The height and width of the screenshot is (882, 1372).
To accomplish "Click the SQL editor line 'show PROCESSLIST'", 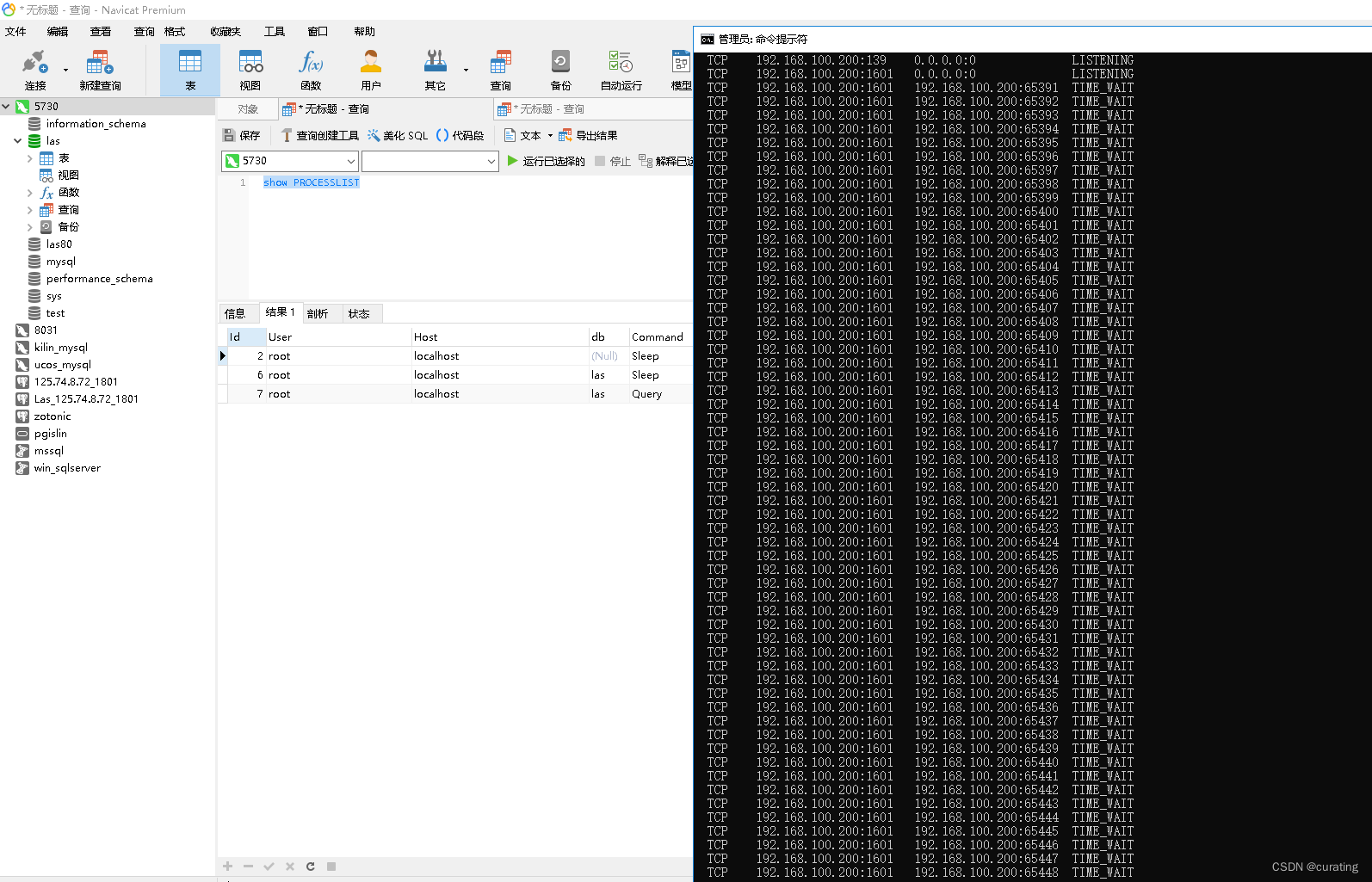I will (x=311, y=182).
